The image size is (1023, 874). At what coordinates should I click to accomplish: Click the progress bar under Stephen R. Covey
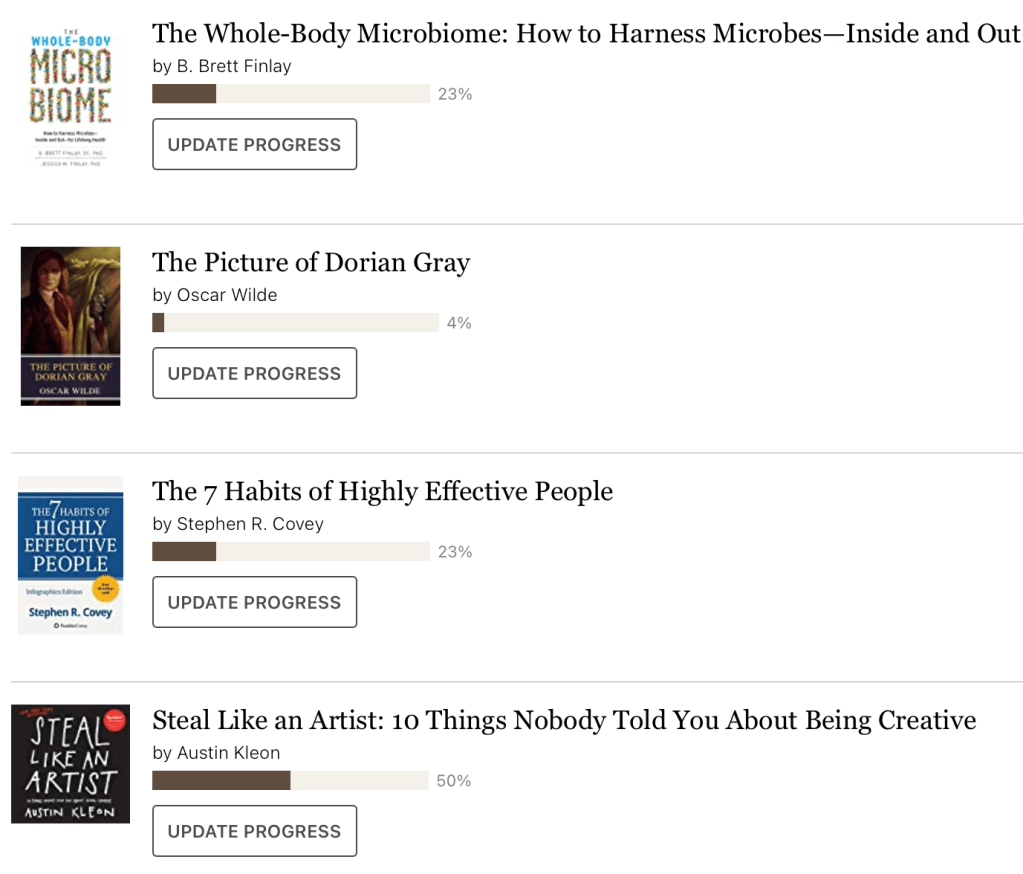point(290,552)
